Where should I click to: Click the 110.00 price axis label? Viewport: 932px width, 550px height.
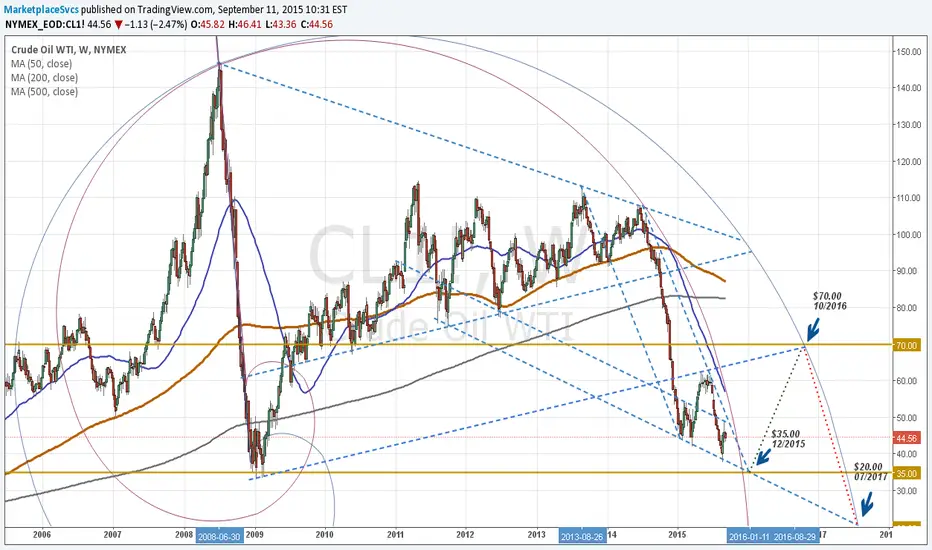pyautogui.click(x=908, y=198)
